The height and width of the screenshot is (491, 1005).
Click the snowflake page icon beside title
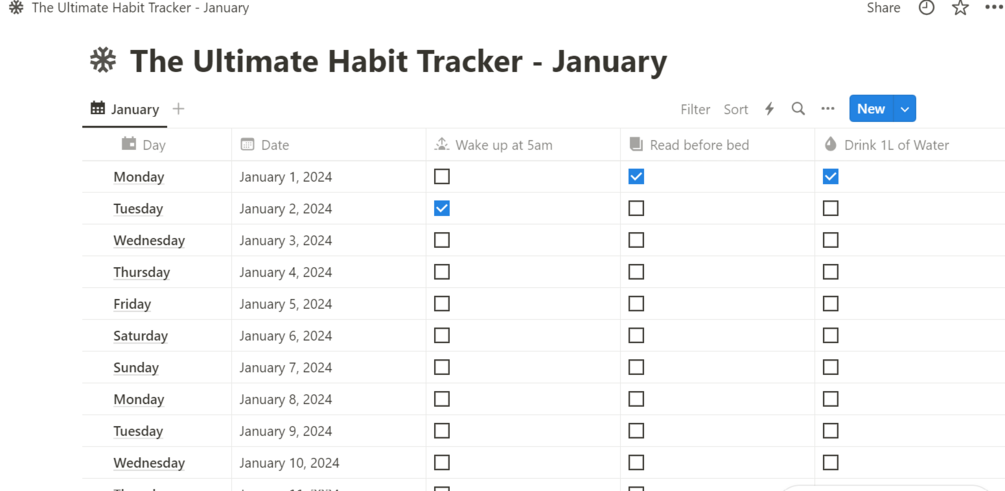click(103, 61)
